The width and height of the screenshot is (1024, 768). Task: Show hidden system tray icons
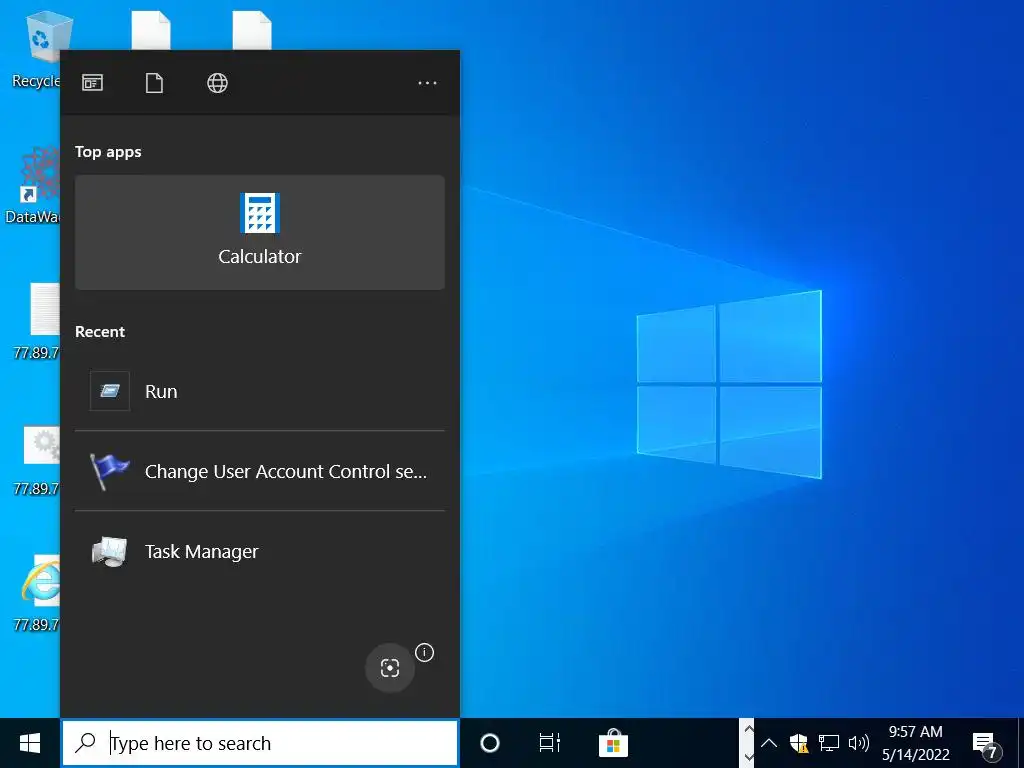769,743
